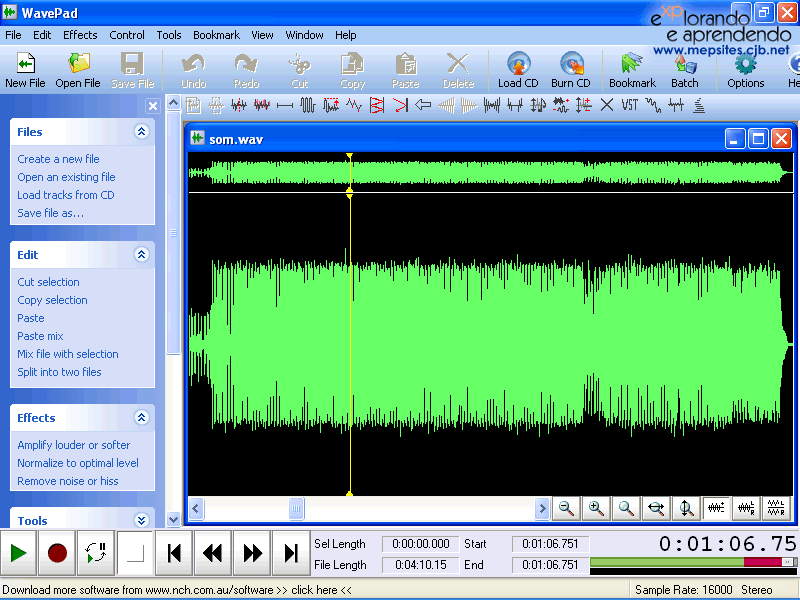800x600 pixels.
Task: Click the Fast Forward button
Action: pos(252,553)
